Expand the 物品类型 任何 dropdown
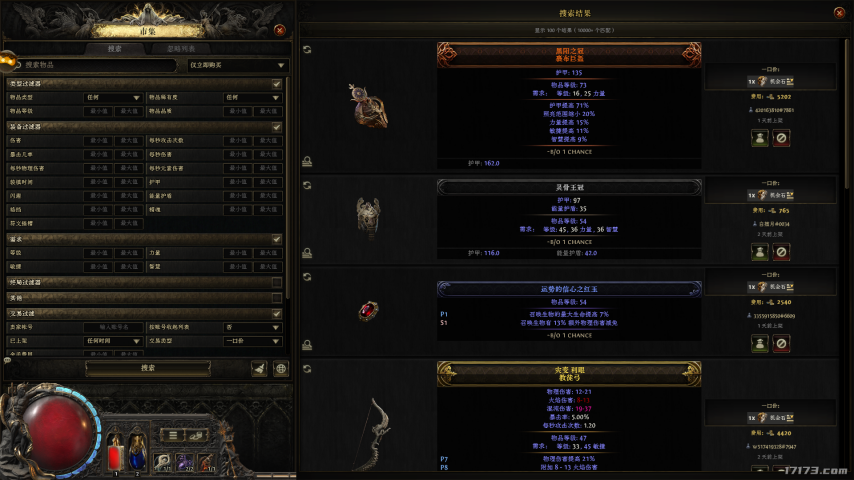Image resolution: width=854 pixels, height=480 pixels. [113, 98]
